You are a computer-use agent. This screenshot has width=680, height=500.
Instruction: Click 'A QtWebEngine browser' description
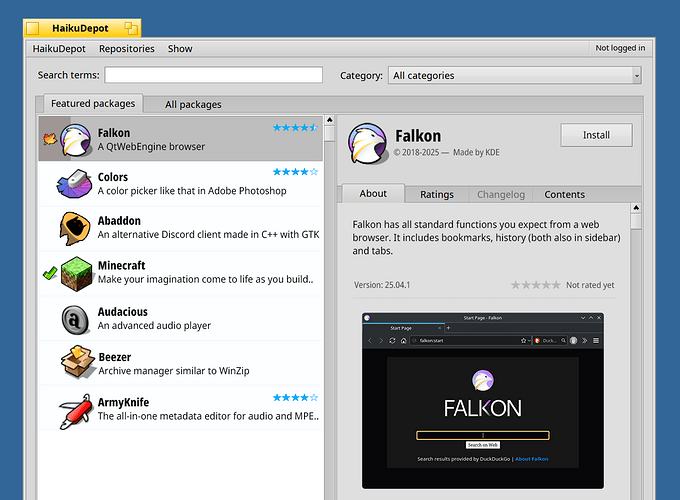point(151,147)
